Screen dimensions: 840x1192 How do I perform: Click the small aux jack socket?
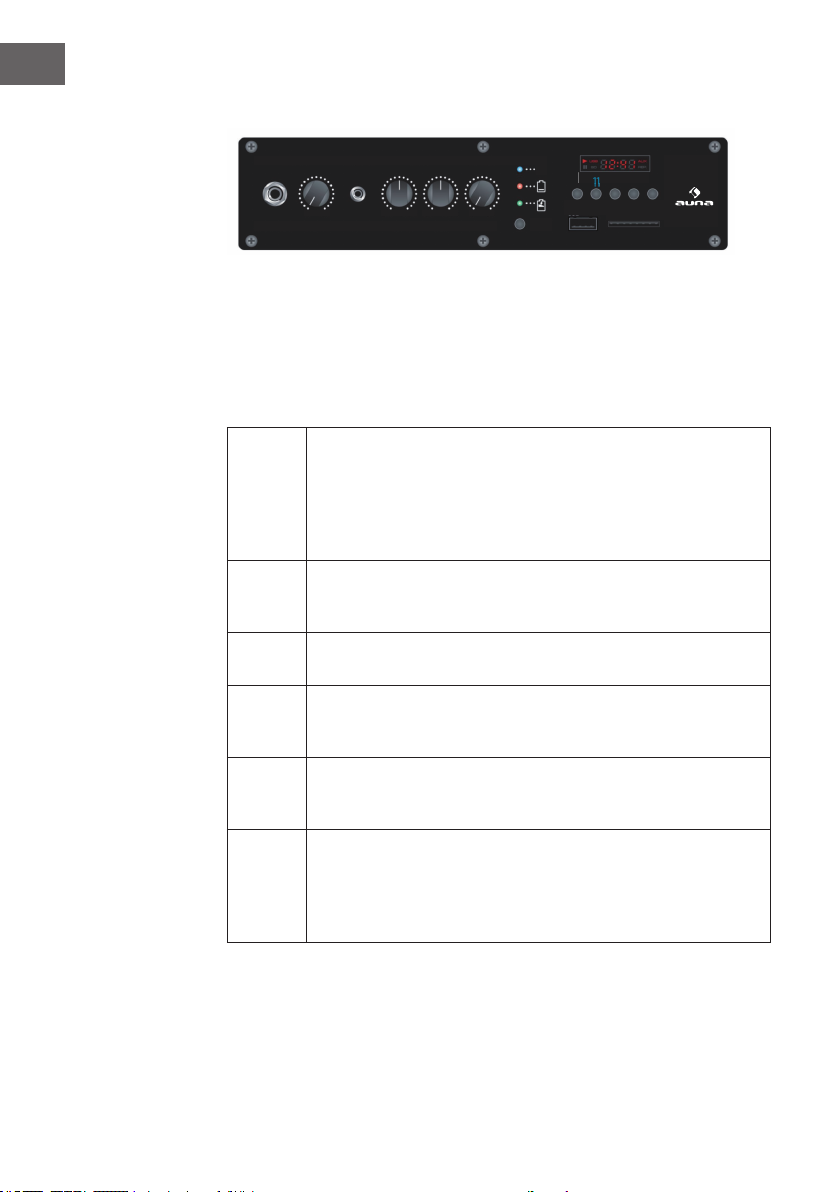tap(357, 194)
